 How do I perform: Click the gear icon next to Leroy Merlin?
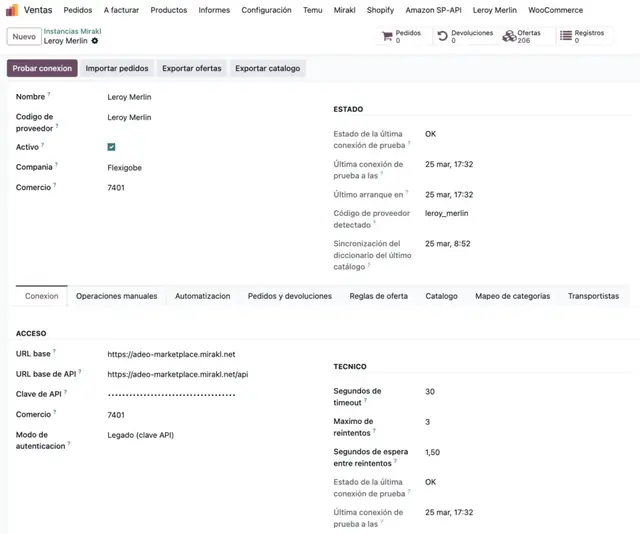pos(95,41)
